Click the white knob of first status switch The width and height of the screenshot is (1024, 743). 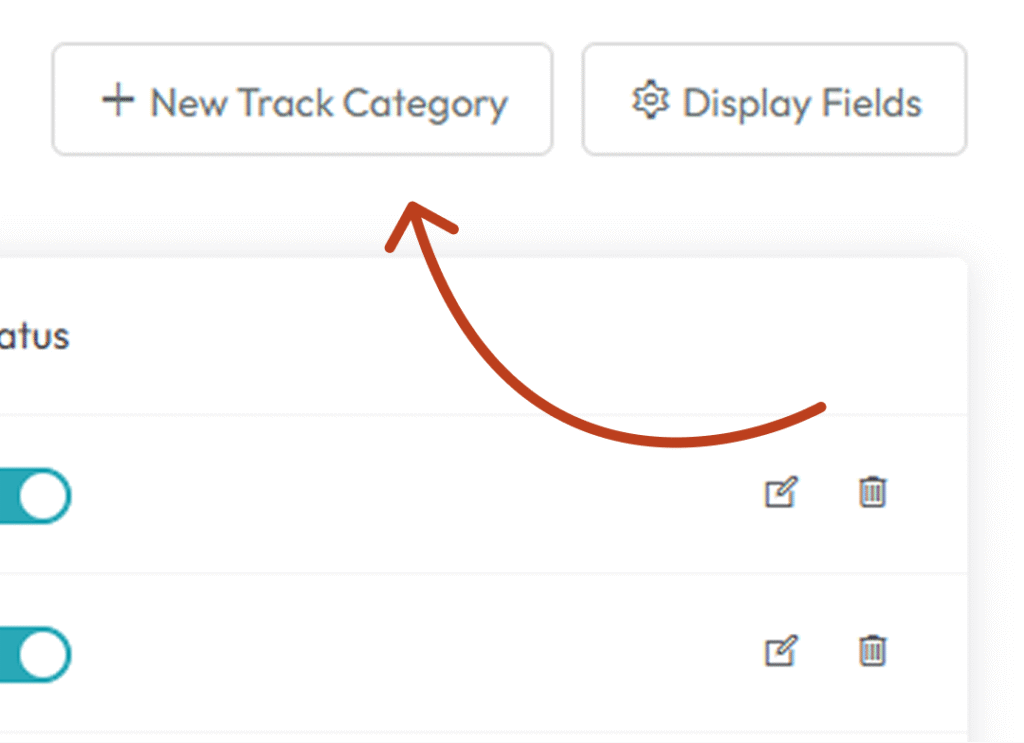coord(43,496)
